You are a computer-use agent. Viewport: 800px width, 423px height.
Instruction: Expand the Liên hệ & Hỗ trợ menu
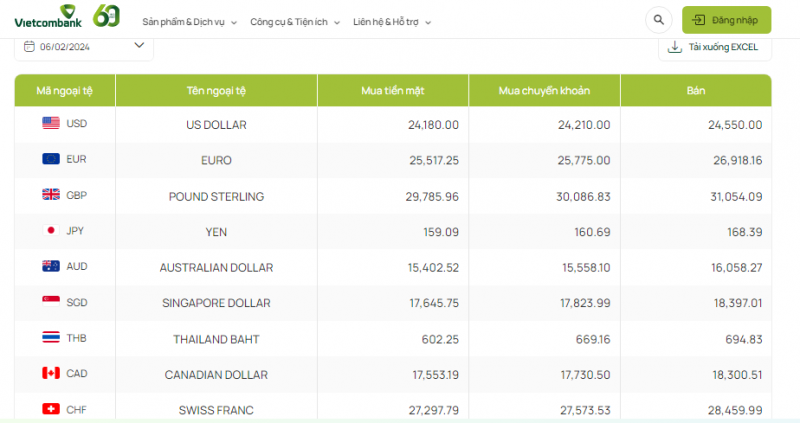tap(392, 21)
